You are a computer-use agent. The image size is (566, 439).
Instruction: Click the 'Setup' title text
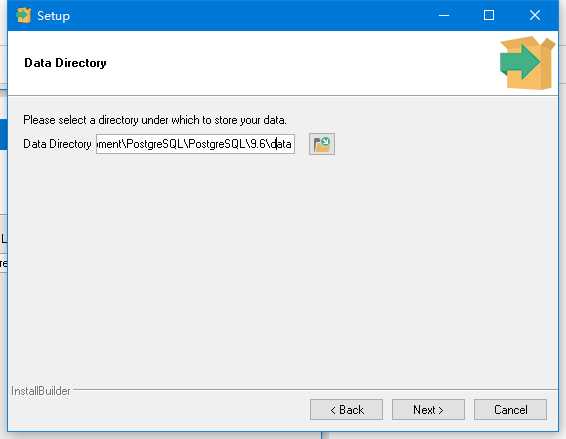(53, 16)
